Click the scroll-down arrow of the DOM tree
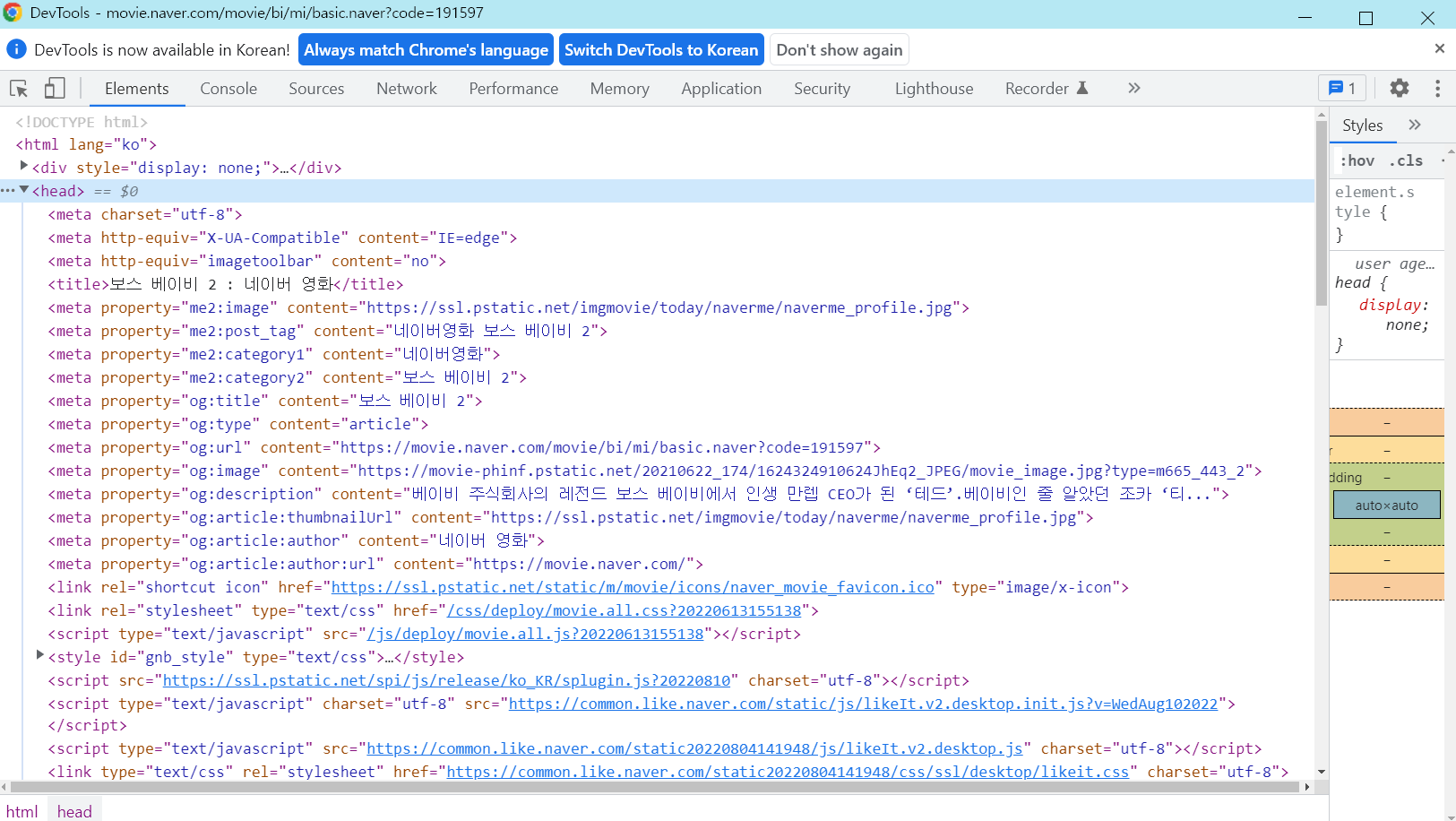 tap(1321, 772)
